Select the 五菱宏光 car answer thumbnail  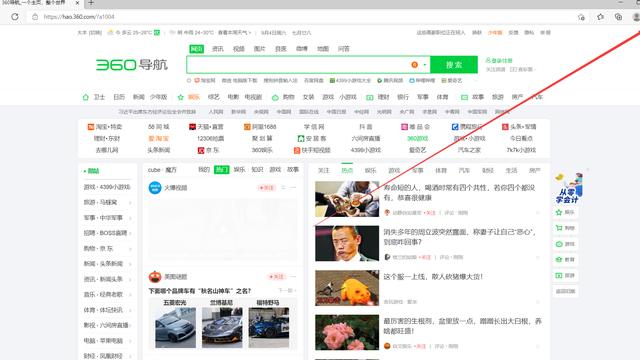click(176, 328)
